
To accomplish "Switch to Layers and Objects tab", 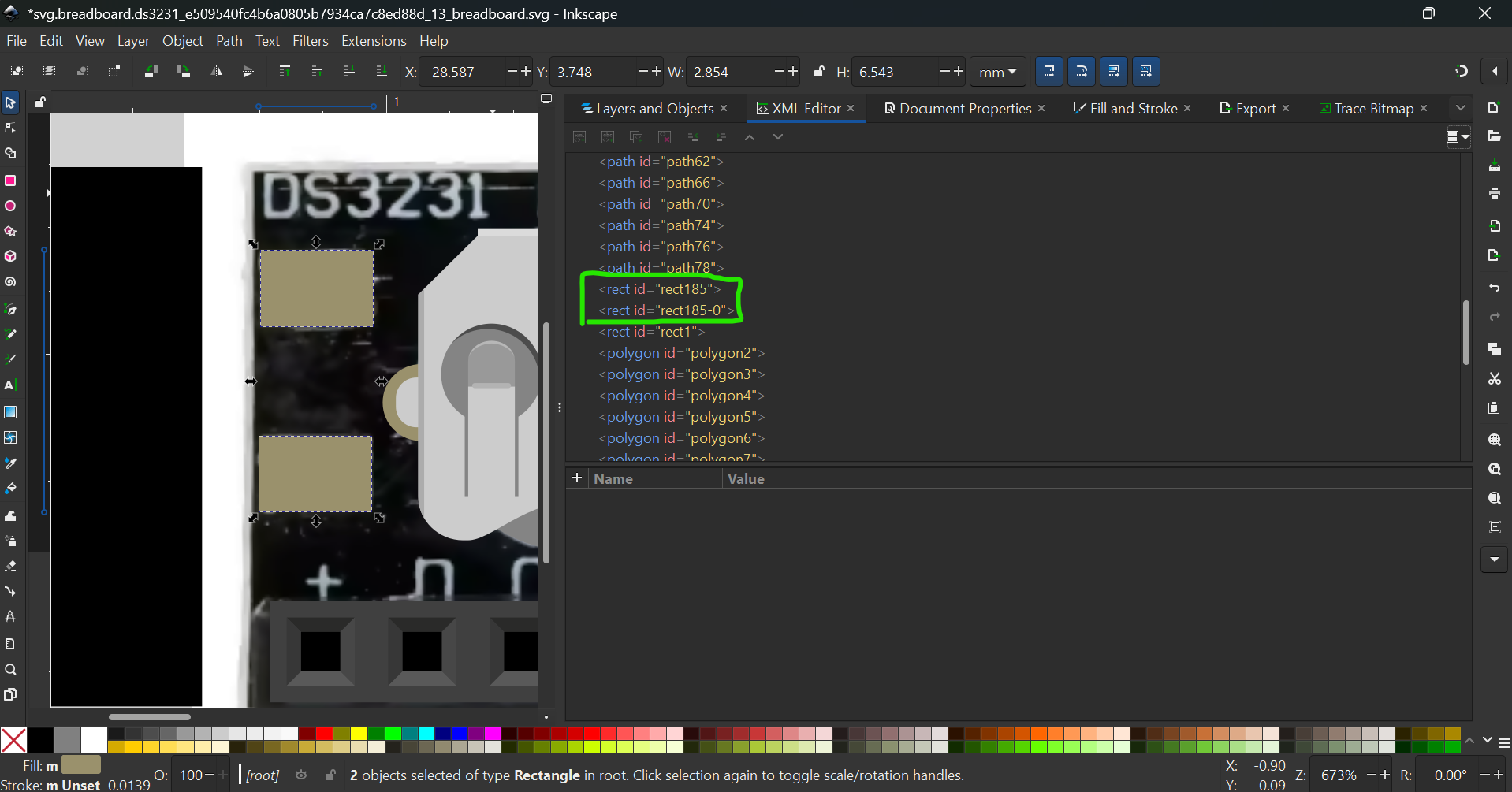I will coord(647,109).
